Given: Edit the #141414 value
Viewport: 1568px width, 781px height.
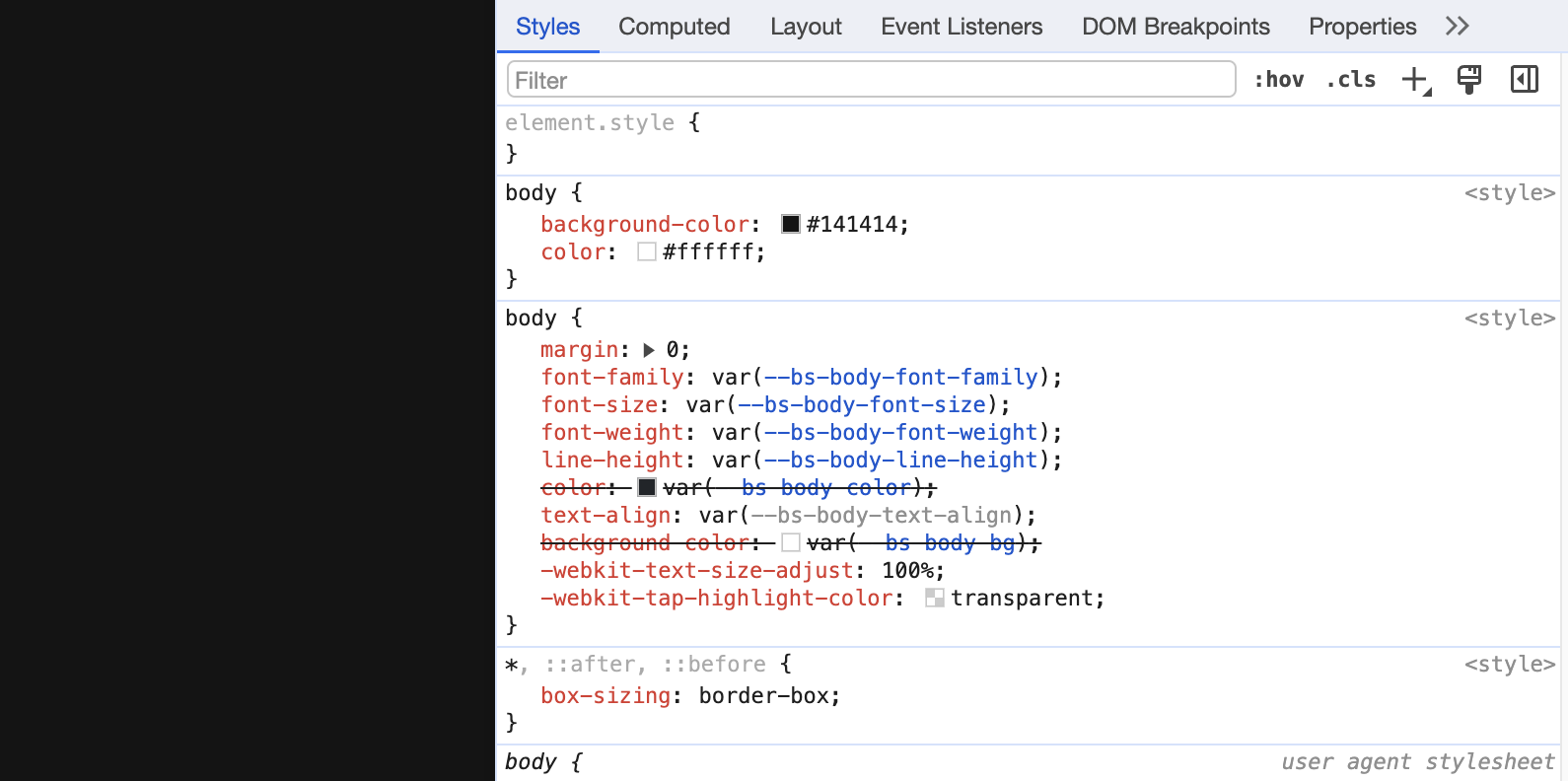Looking at the screenshot, I should 852,225.
